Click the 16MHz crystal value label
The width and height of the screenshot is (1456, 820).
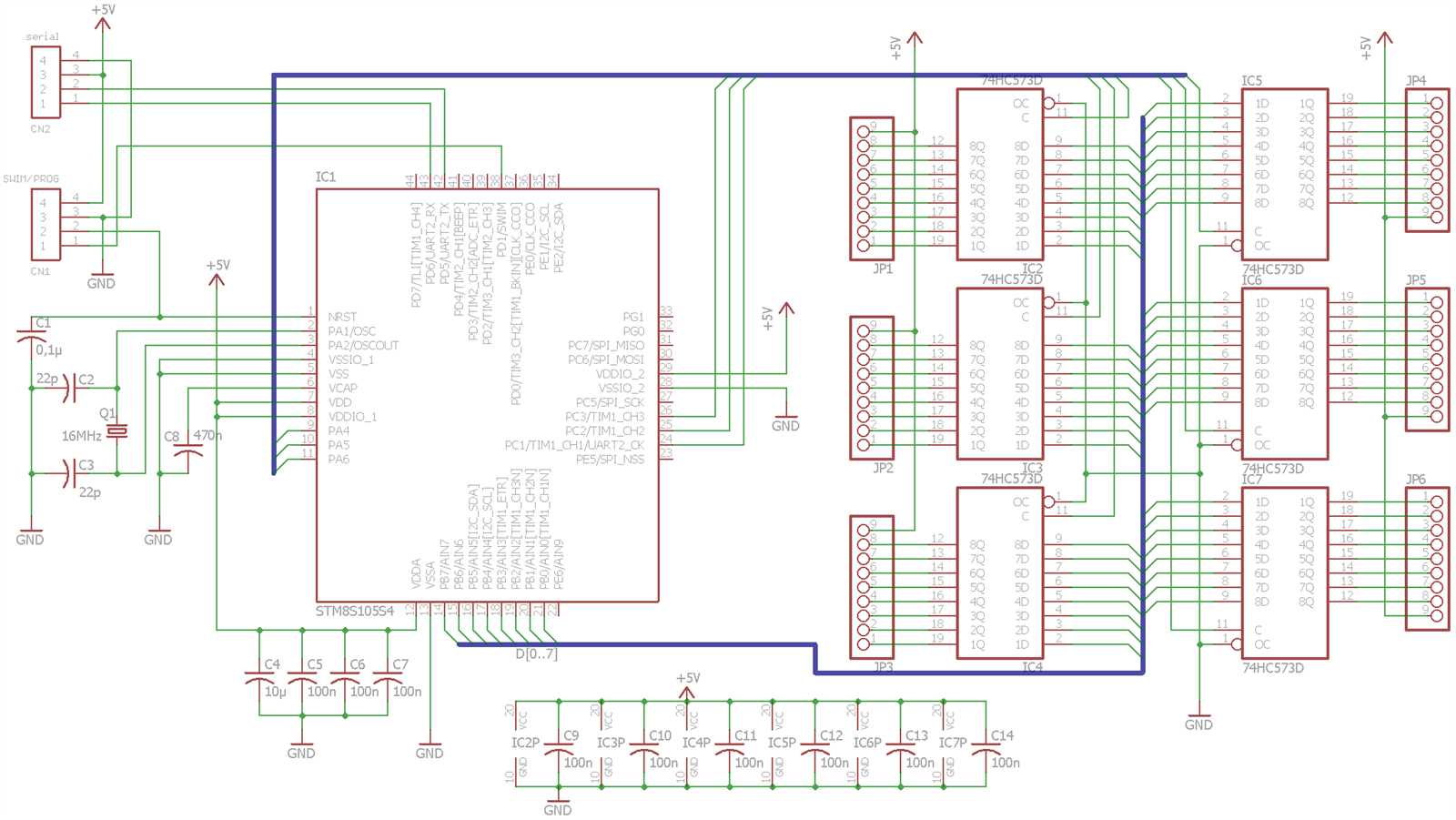click(81, 436)
